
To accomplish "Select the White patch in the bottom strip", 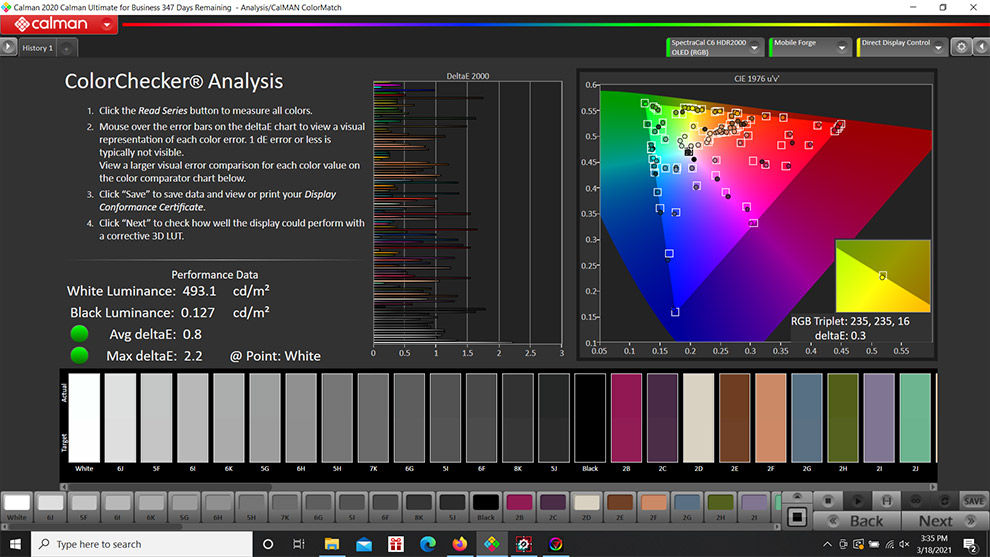I will 17,506.
